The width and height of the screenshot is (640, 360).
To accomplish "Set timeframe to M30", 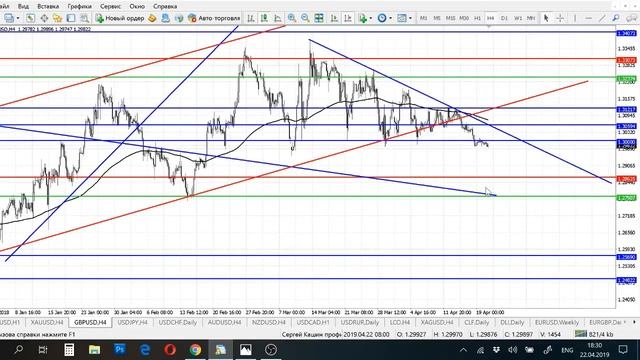I will (x=464, y=18).
